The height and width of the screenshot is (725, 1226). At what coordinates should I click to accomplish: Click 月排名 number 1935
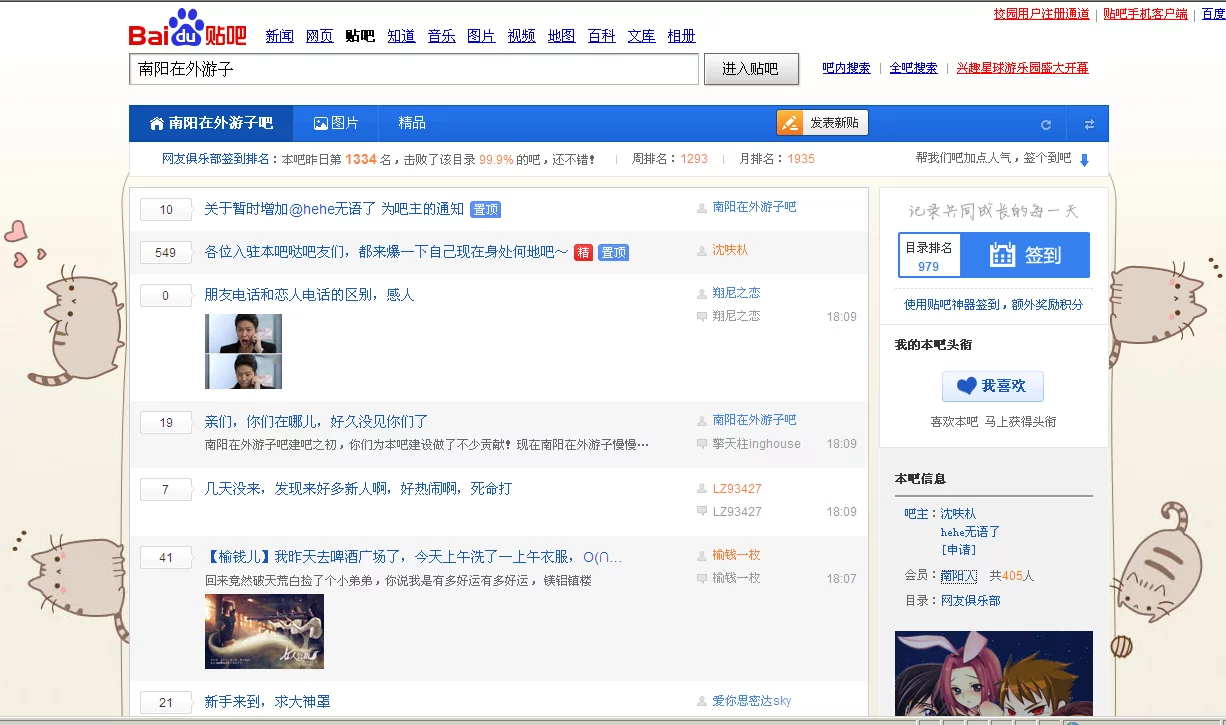pyautogui.click(x=801, y=159)
